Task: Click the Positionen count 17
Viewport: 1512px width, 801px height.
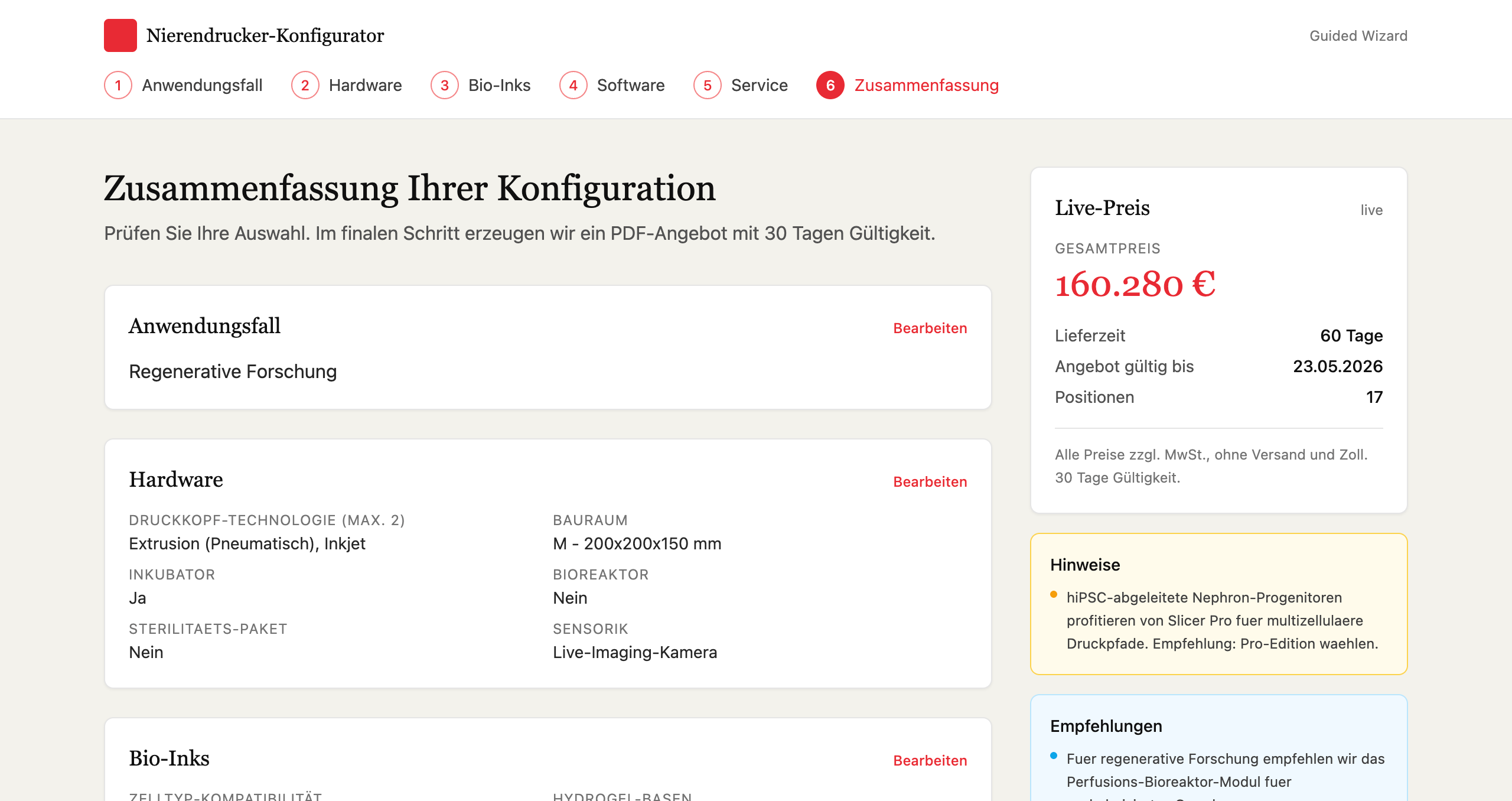Action: [x=1374, y=397]
